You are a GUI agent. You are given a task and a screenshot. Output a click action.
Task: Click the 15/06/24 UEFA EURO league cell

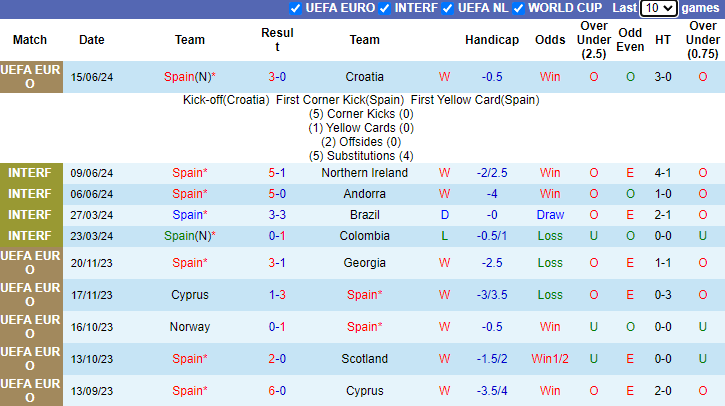(30, 77)
